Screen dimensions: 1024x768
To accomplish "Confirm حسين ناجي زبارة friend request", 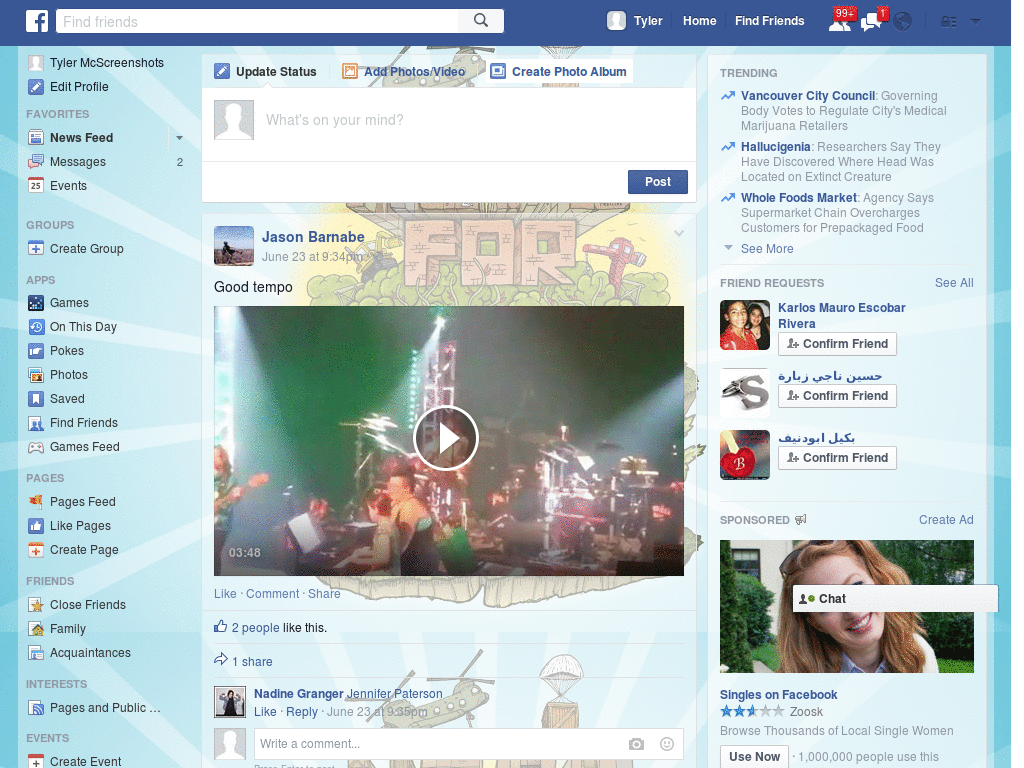I will click(837, 396).
